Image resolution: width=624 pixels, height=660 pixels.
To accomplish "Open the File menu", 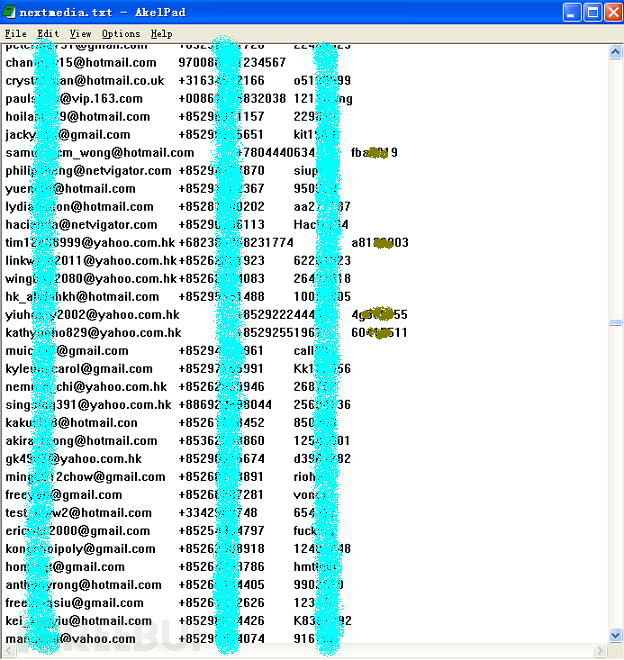I will [x=16, y=34].
